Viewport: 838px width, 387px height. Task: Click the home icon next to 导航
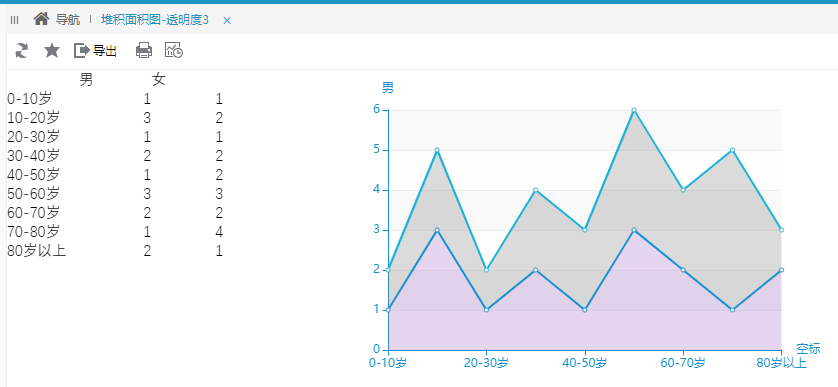pos(41,20)
